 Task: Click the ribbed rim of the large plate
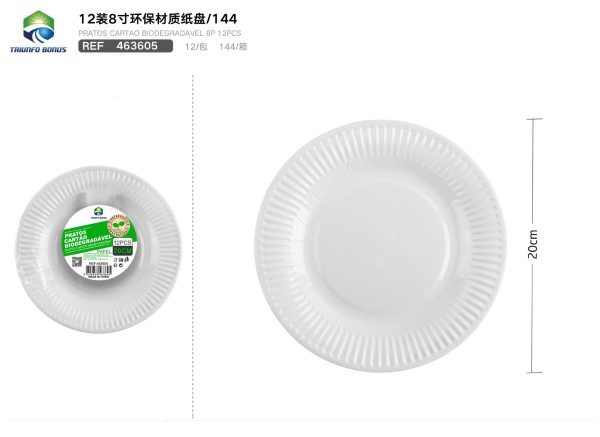click(x=274, y=247)
